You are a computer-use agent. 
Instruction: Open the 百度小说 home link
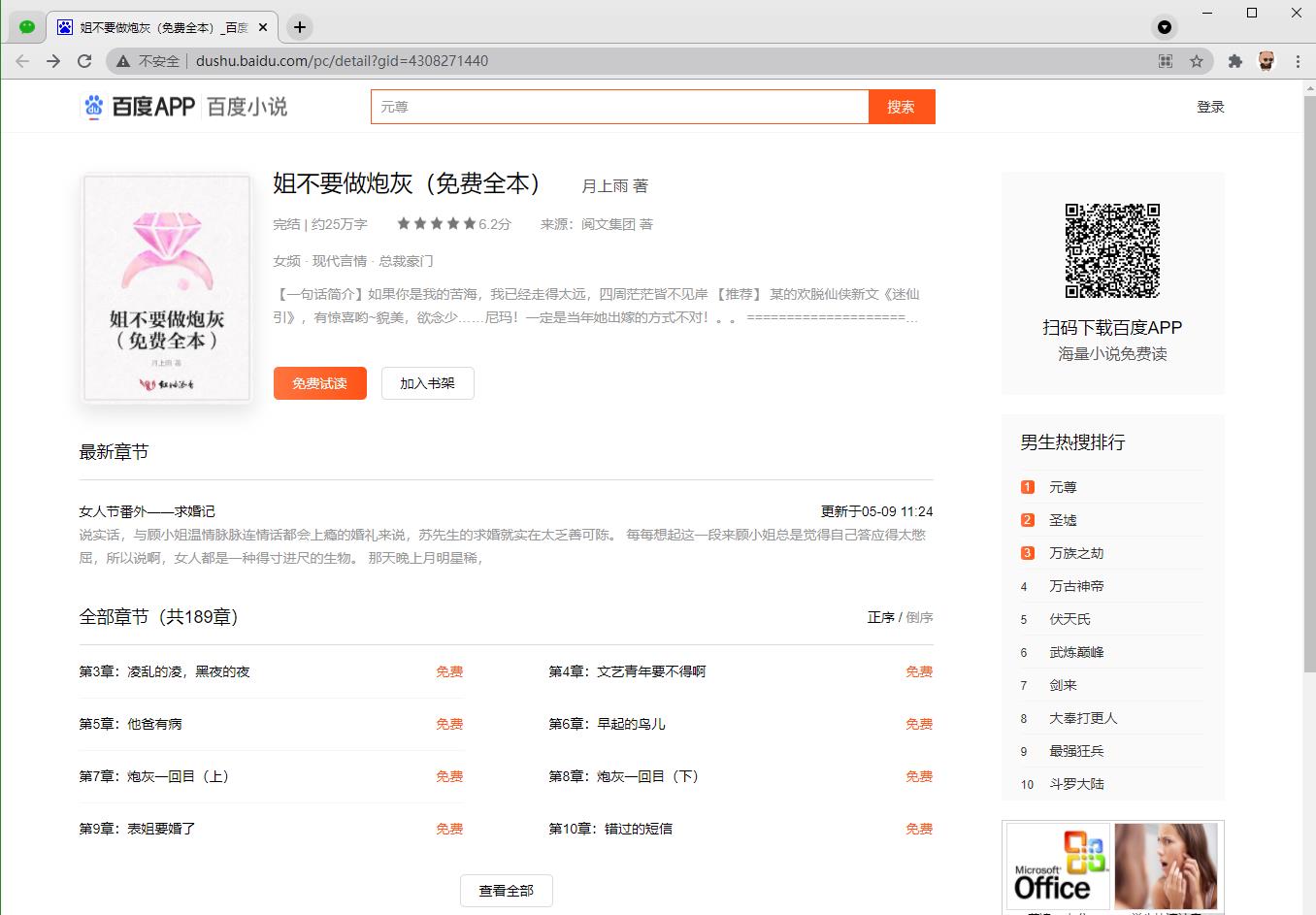[247, 107]
